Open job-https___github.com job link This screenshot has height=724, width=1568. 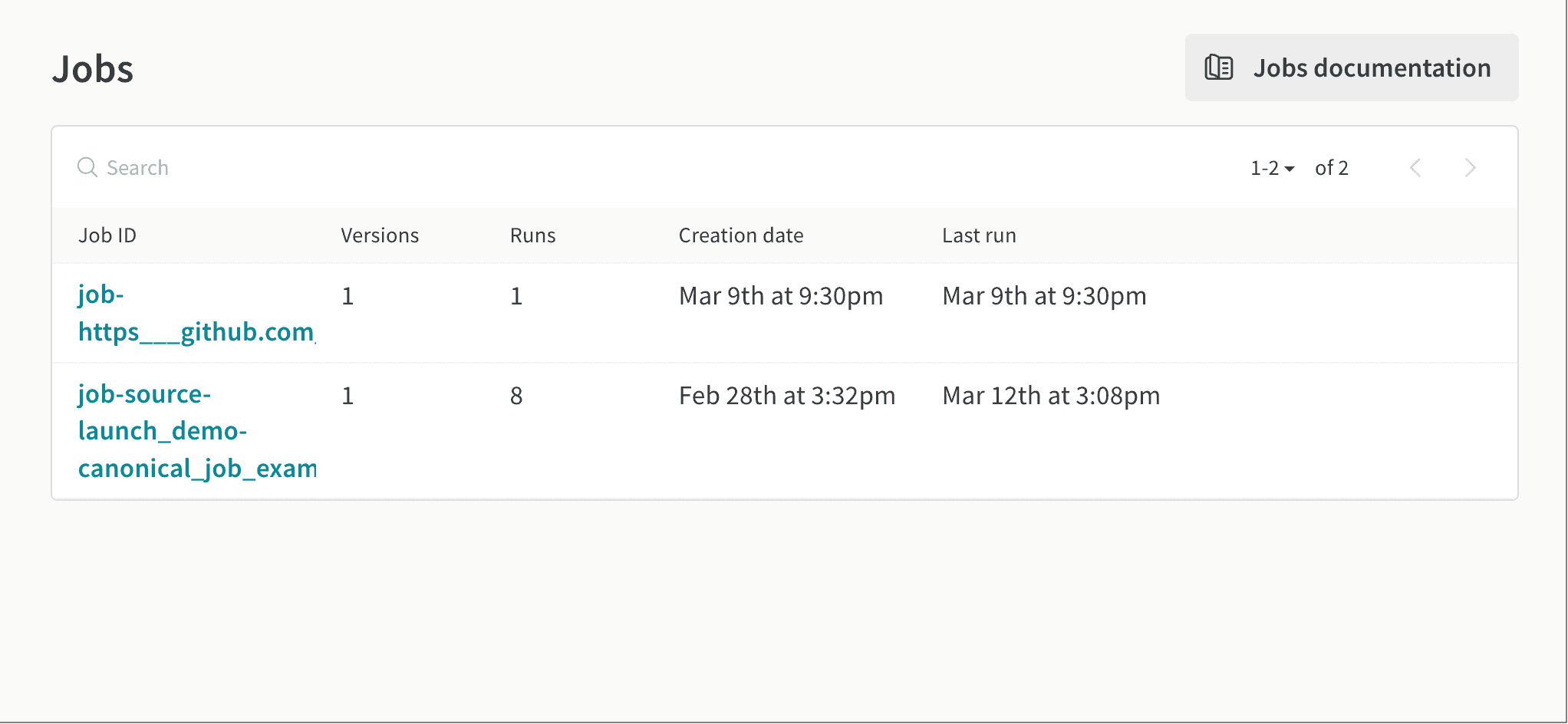coord(196,313)
